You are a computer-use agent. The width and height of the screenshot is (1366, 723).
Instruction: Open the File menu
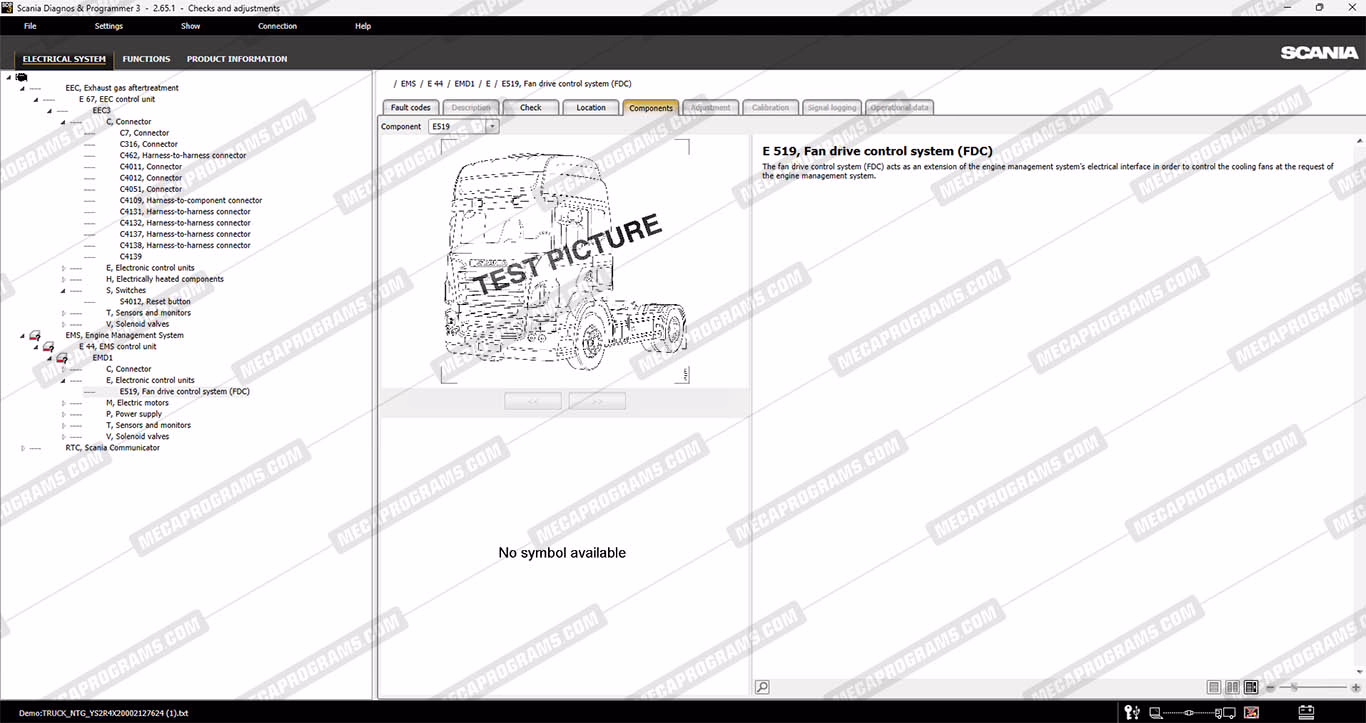pyautogui.click(x=30, y=26)
